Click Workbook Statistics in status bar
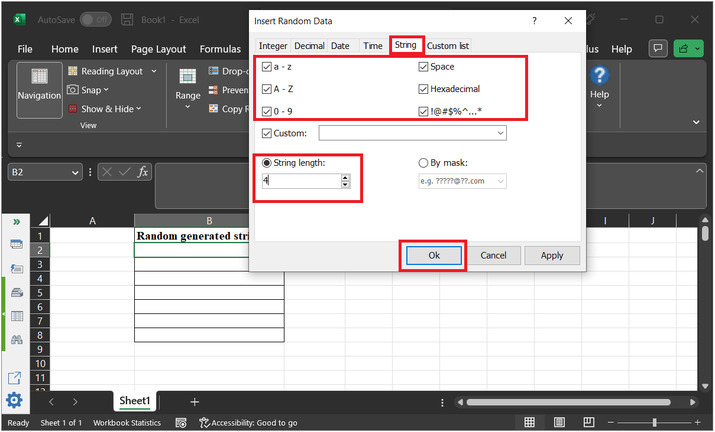The image size is (715, 432). (127, 423)
